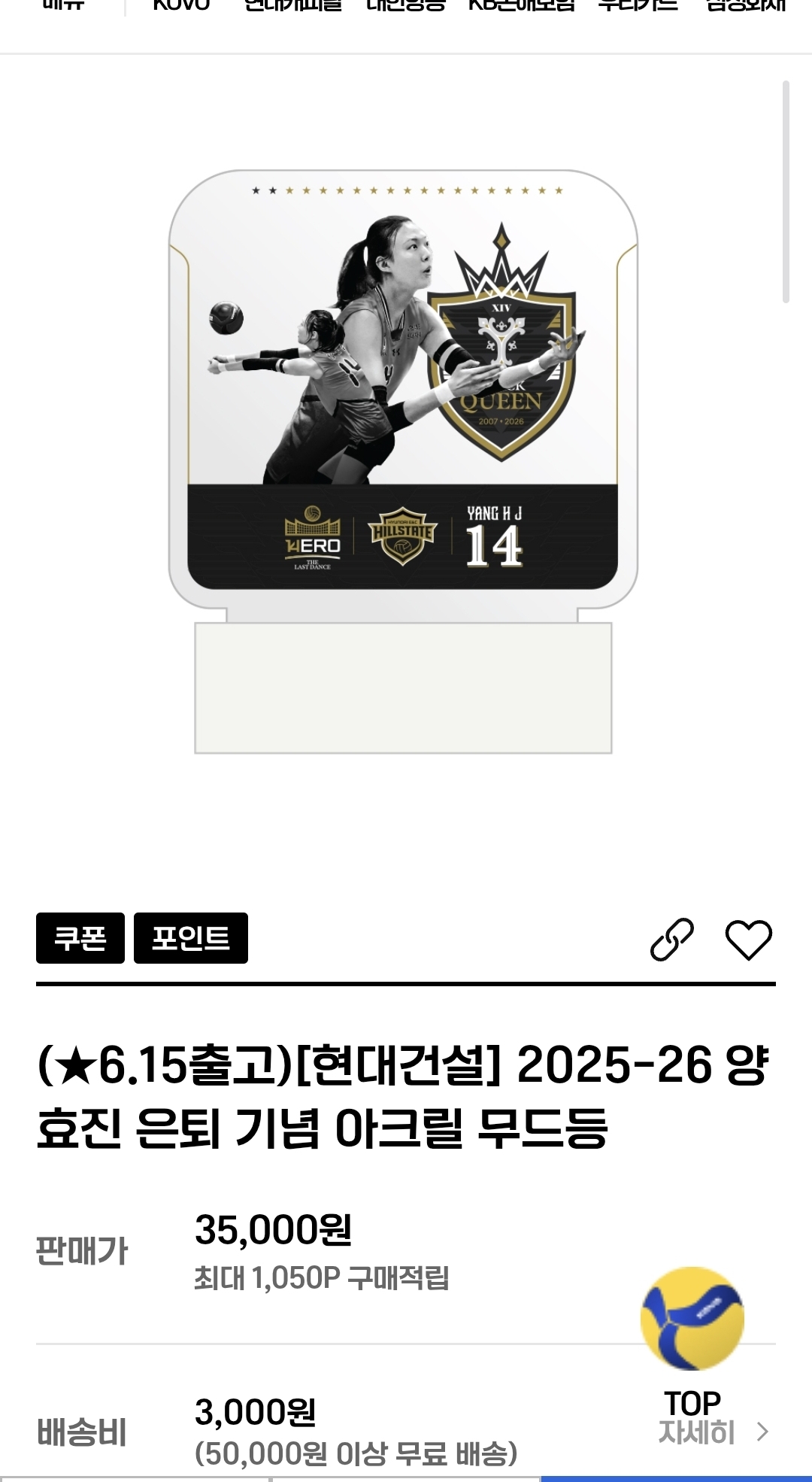Tap the 3,000원 shipping fee
The width and height of the screenshot is (812, 1482).
pyautogui.click(x=255, y=1412)
